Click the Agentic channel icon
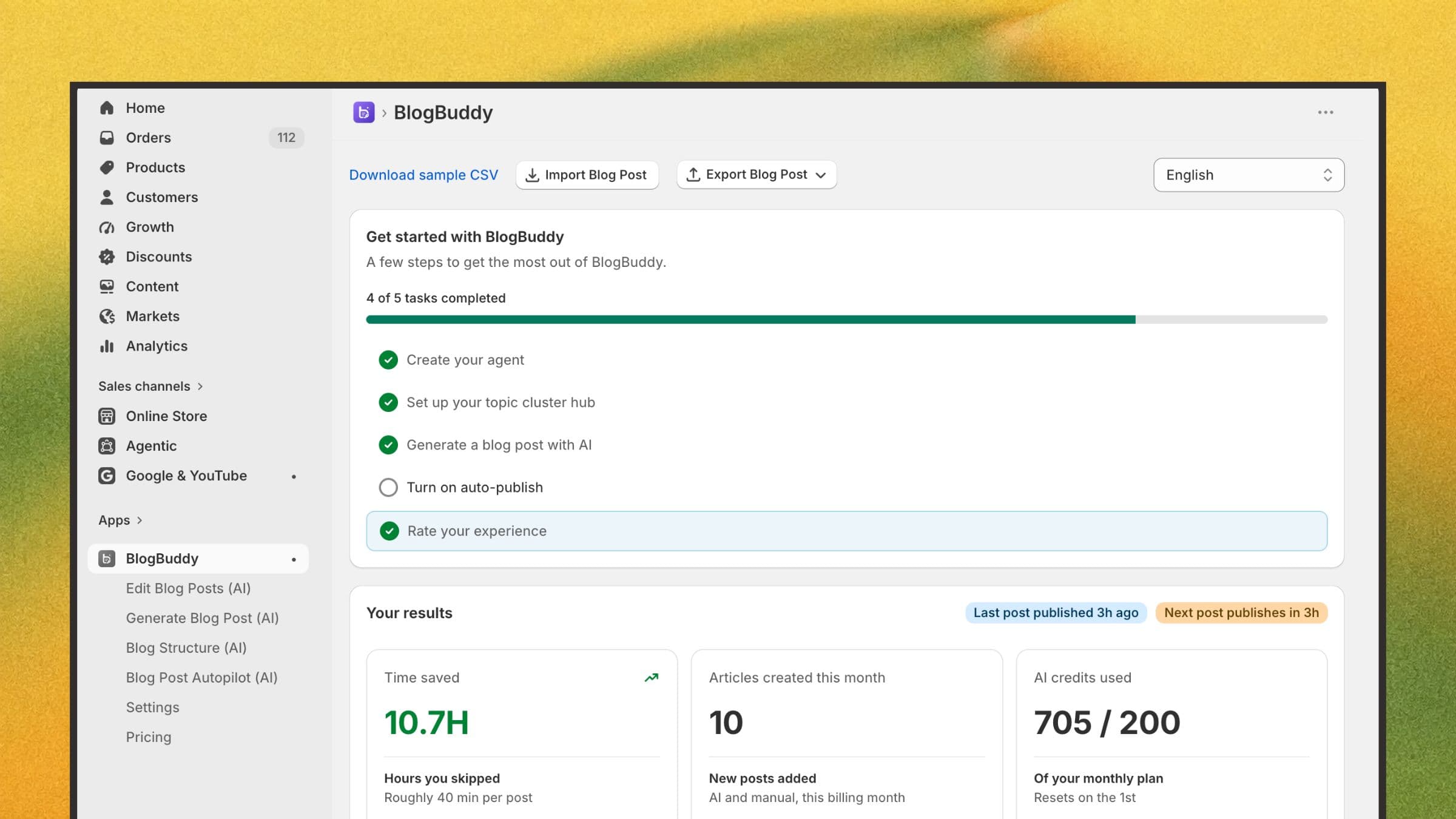Image resolution: width=1456 pixels, height=819 pixels. tap(107, 446)
